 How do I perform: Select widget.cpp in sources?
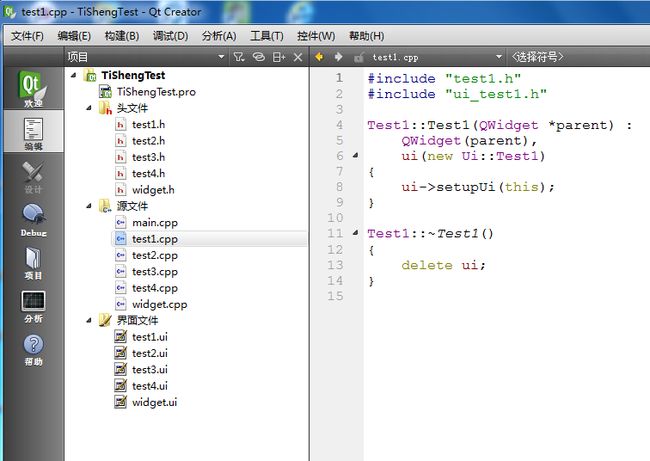click(160, 304)
